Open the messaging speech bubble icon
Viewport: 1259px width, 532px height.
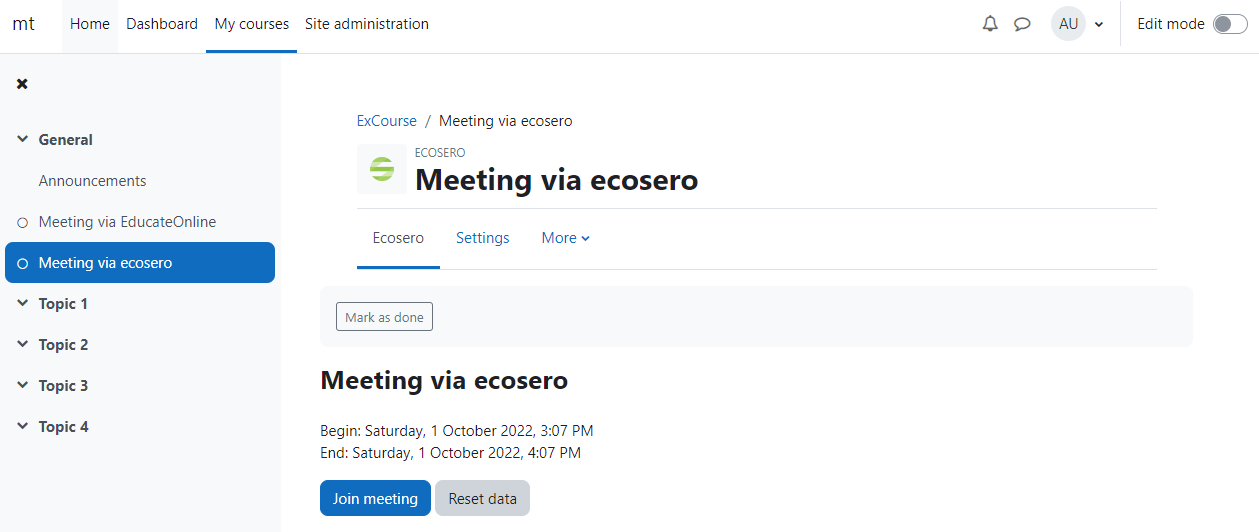tap(1022, 24)
